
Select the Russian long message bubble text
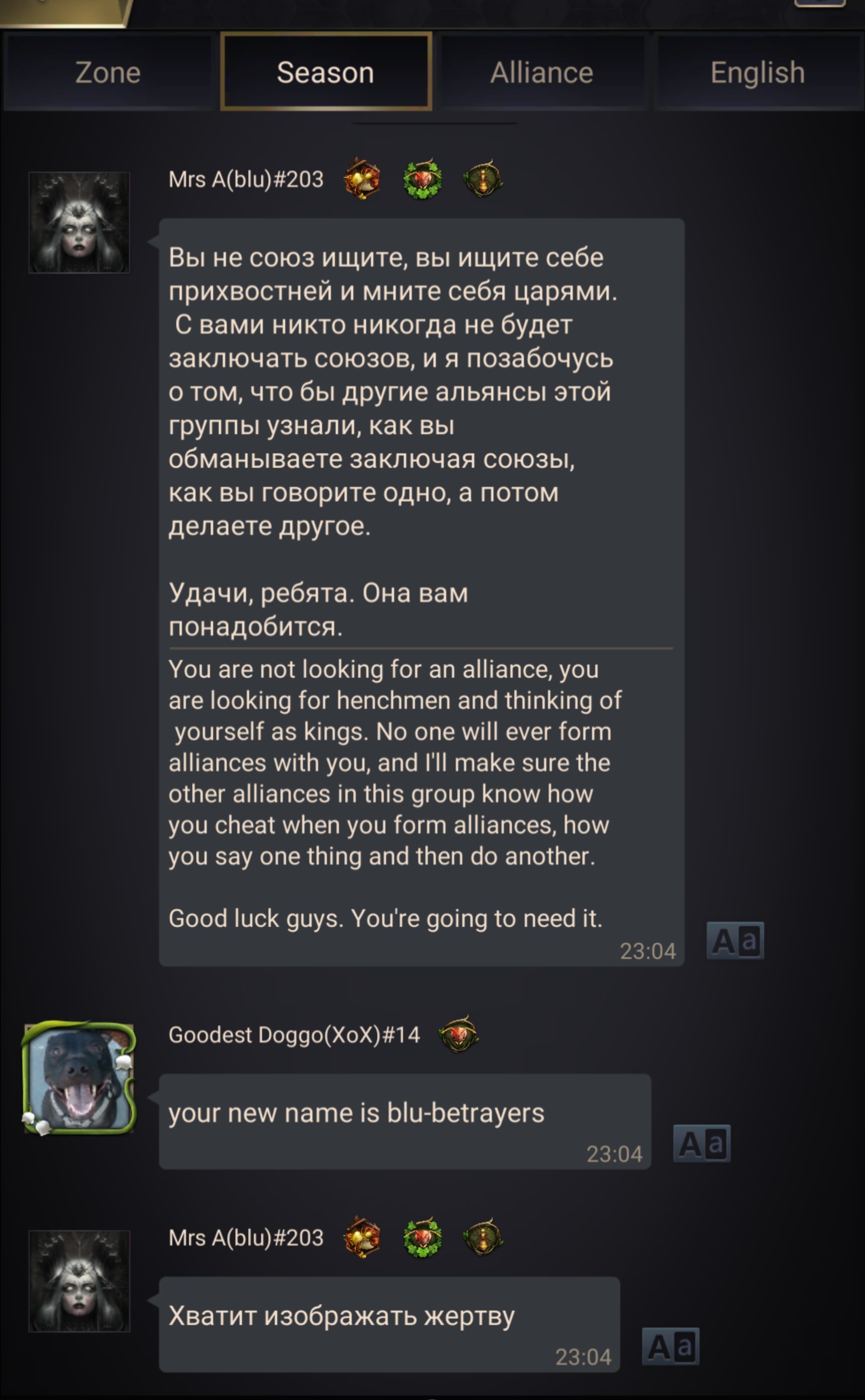point(393,442)
